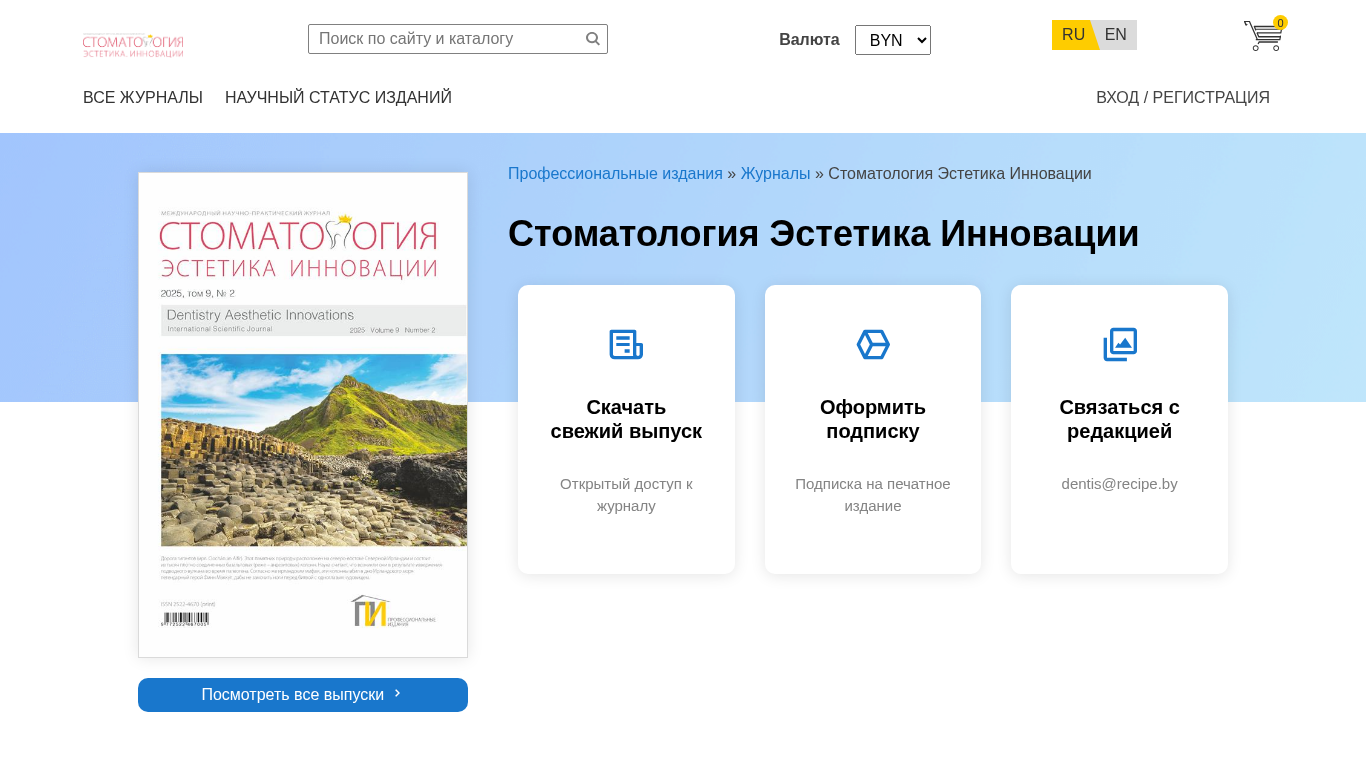This screenshot has width=1366, height=768.
Task: Open the shopping cart icon
Action: coord(1263,36)
